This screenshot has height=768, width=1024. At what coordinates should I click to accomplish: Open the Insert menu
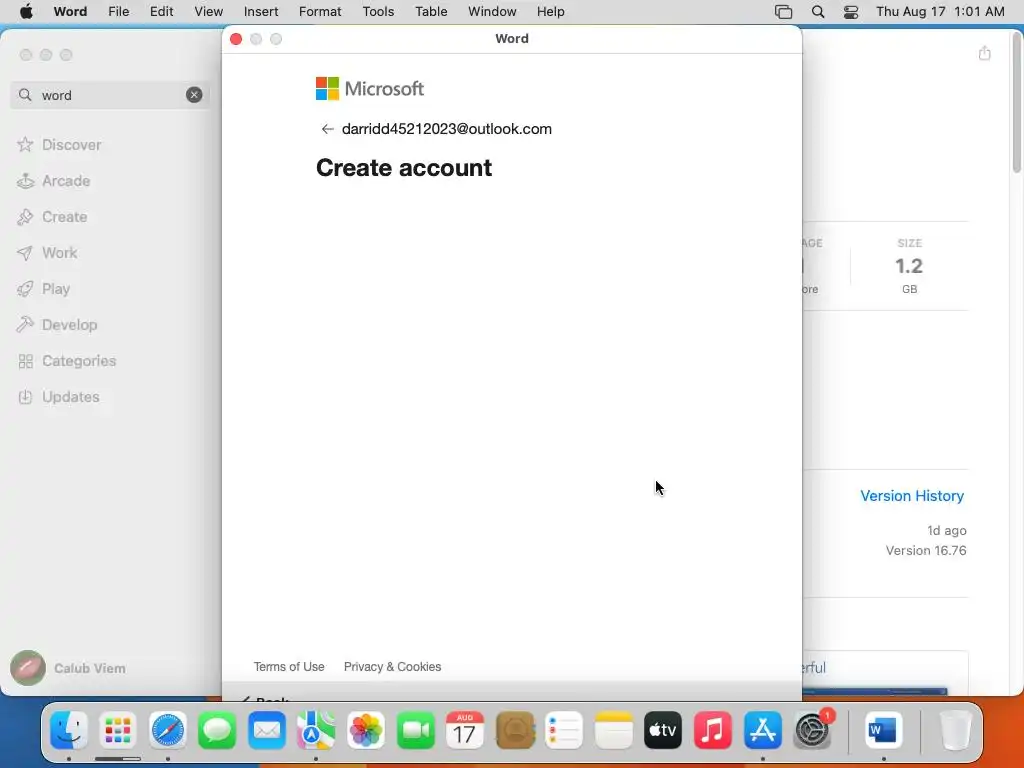[261, 12]
